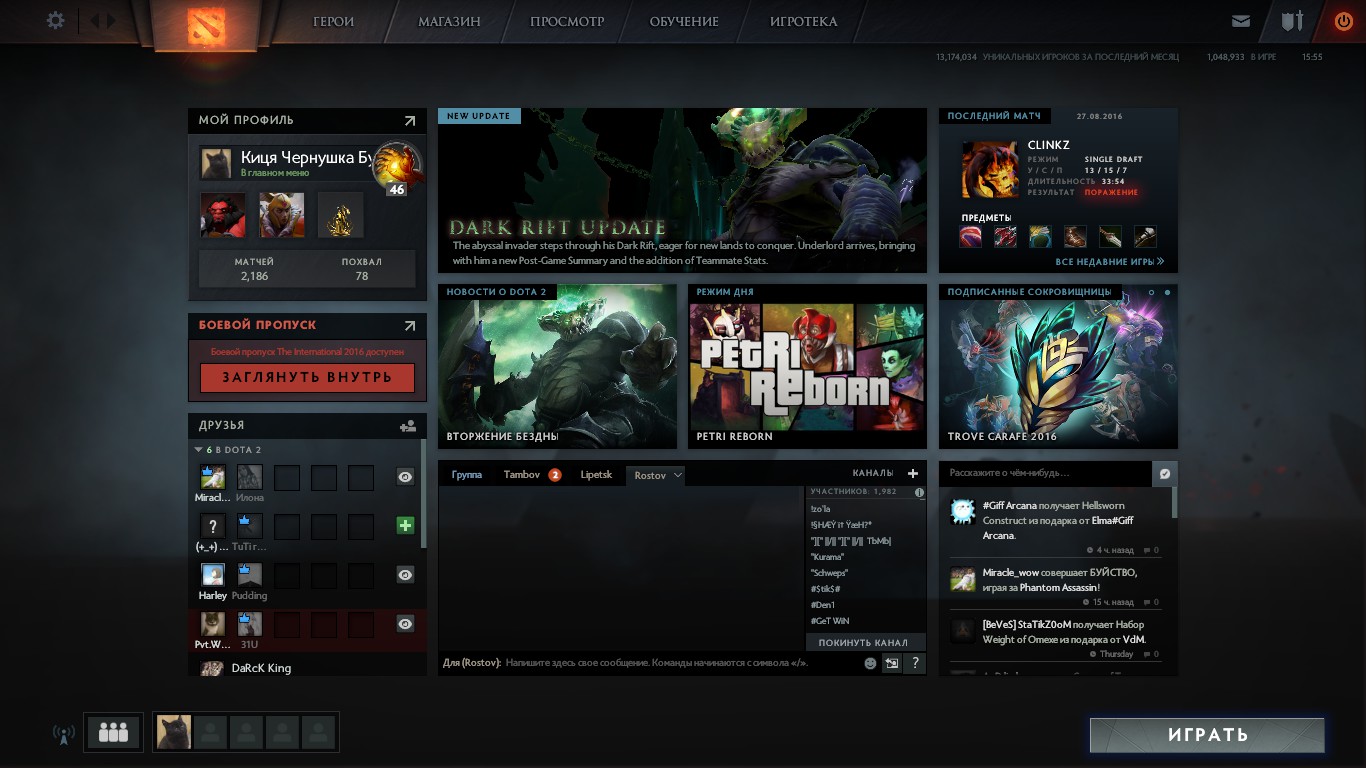Screen dimensions: 1366x768
Task: Switch to the Lipetsk chat tab
Action: pyautogui.click(x=596, y=475)
